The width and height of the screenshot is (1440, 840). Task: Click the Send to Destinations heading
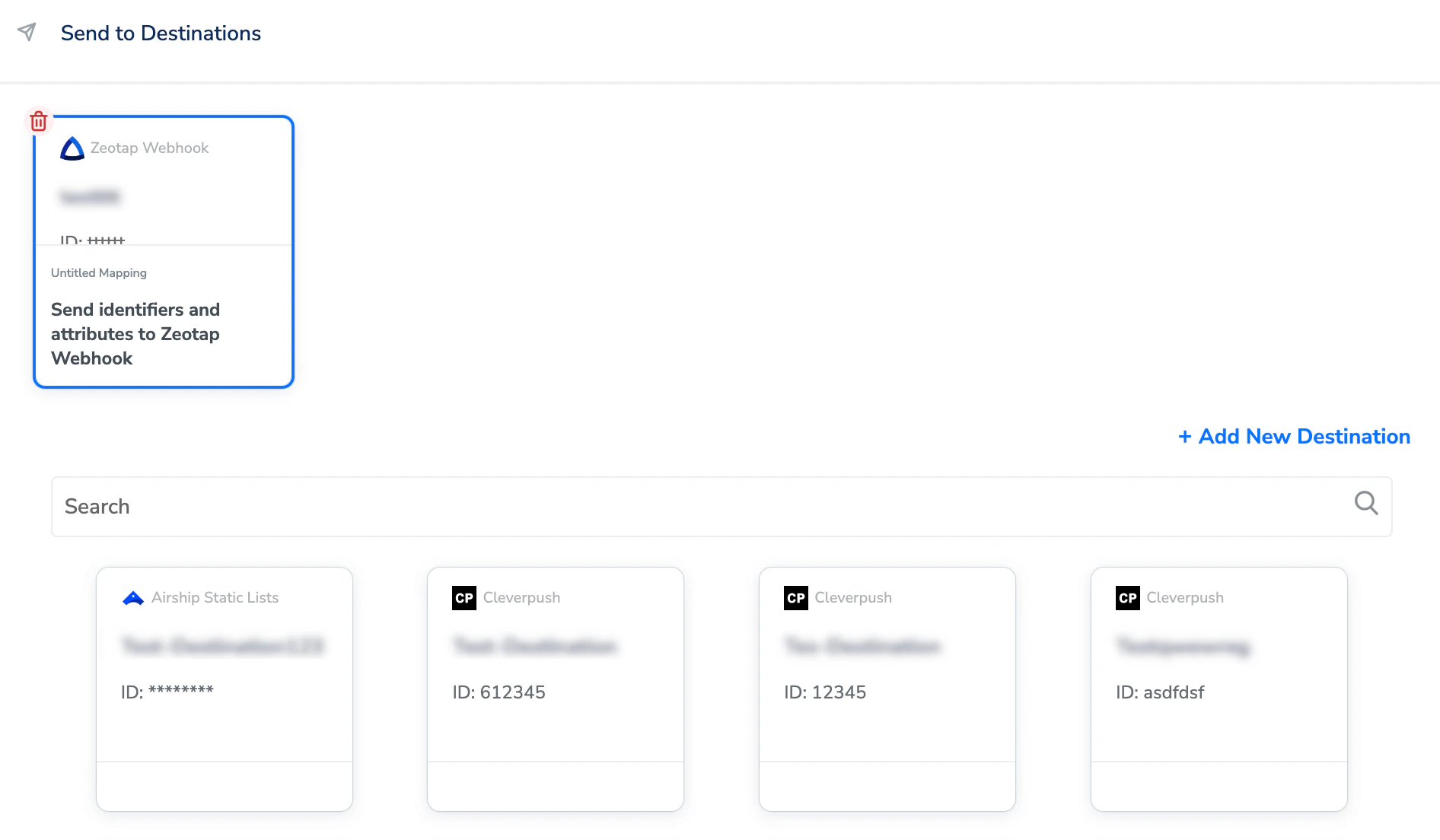[161, 33]
